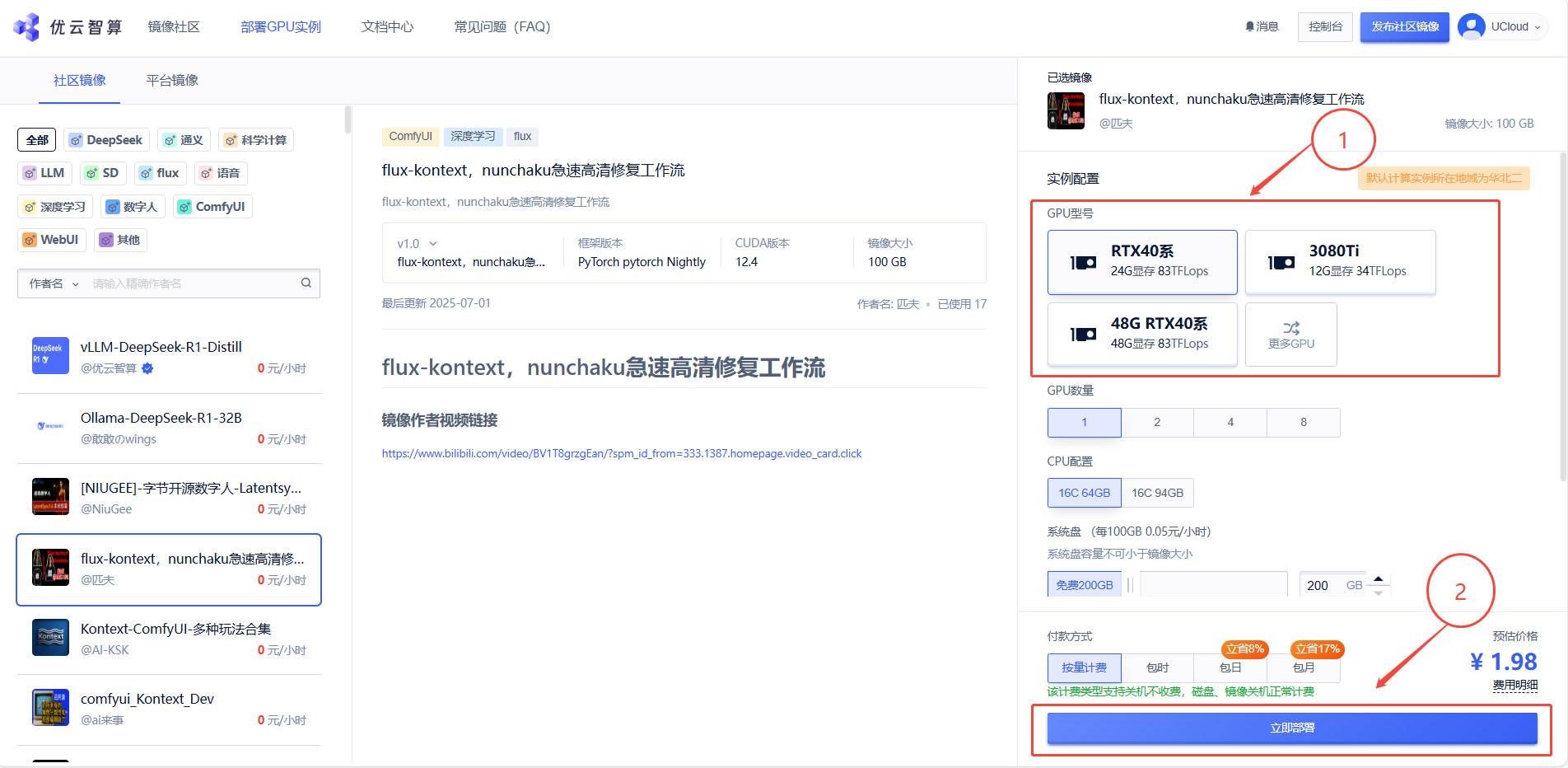This screenshot has height=768, width=1568.
Task: Click the 优云智算 logo icon
Action: pyautogui.click(x=26, y=27)
